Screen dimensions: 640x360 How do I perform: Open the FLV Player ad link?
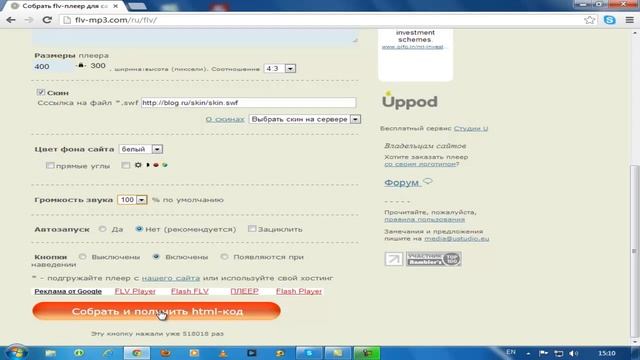click(x=135, y=291)
